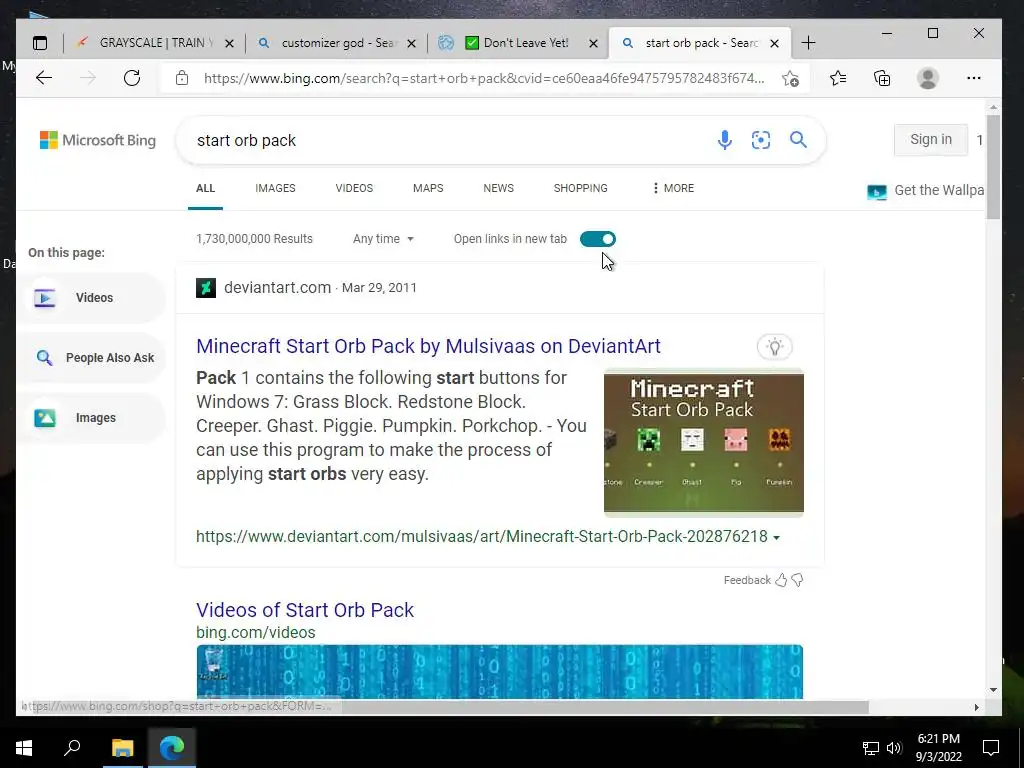Open the clock and date in taskbar

(x=938, y=748)
